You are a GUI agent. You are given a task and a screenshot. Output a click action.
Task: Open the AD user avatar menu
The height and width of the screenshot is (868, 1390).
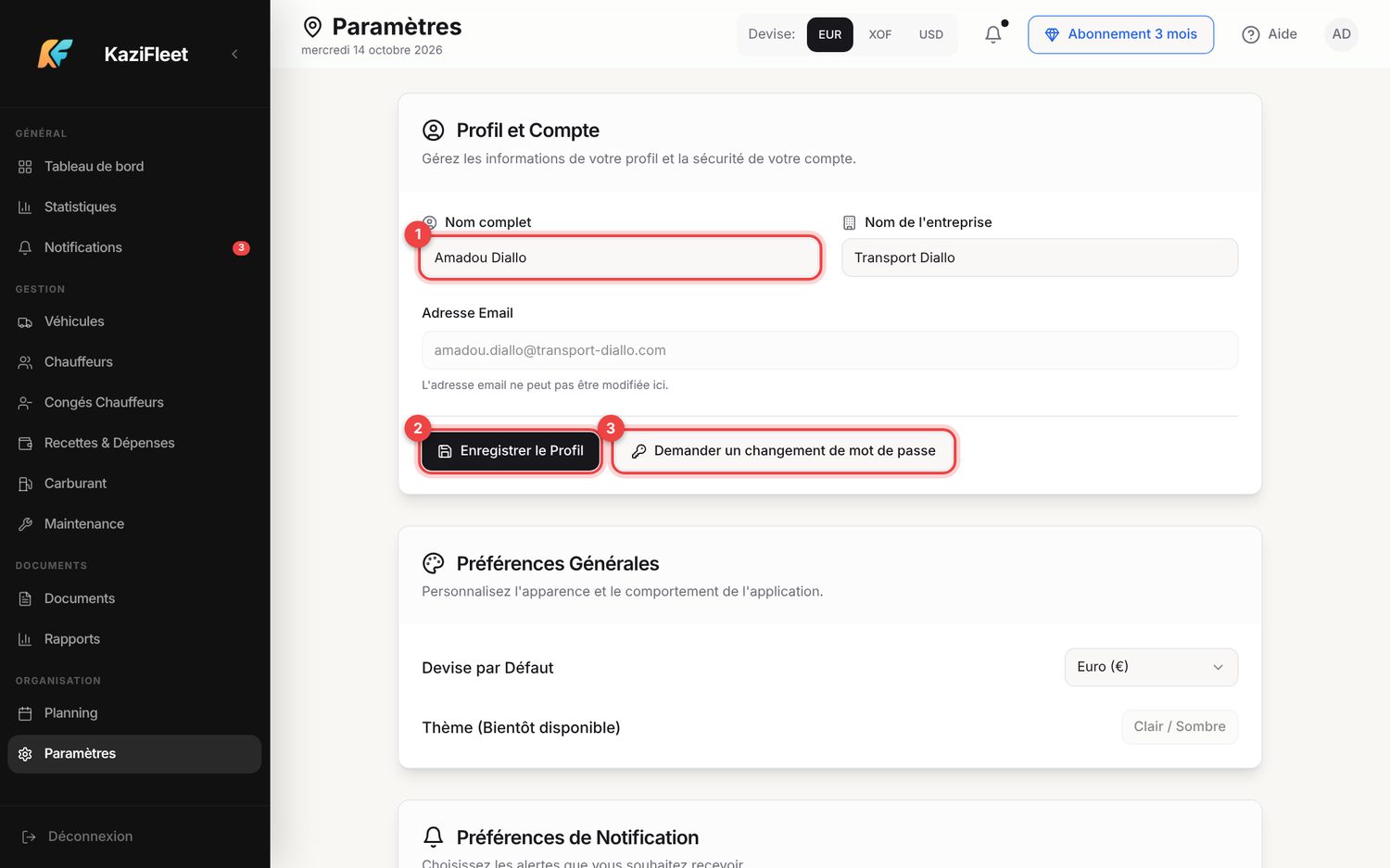1341,34
